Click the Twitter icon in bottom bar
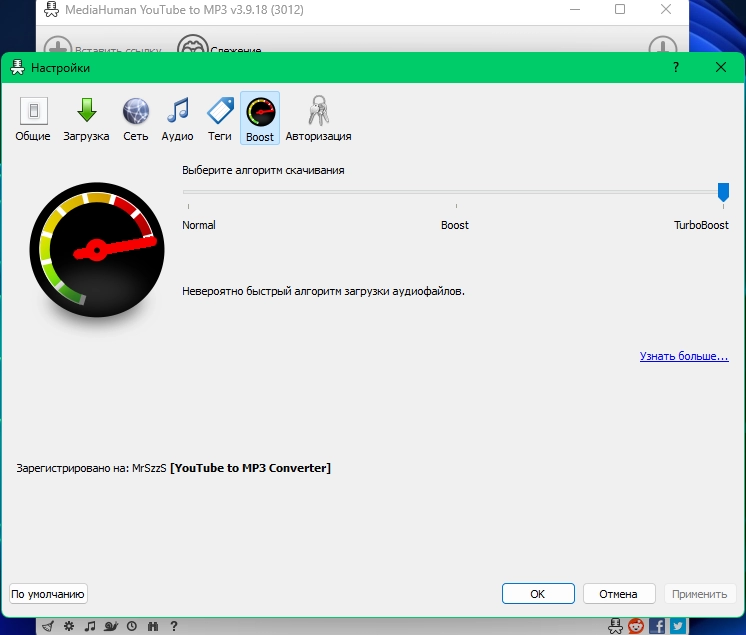Image resolution: width=746 pixels, height=635 pixels. (678, 626)
